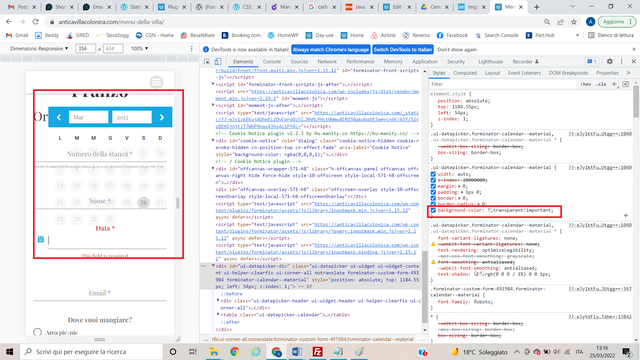This screenshot has height=360, width=640.
Task: Click the viewport width field 356
Action: point(85,49)
